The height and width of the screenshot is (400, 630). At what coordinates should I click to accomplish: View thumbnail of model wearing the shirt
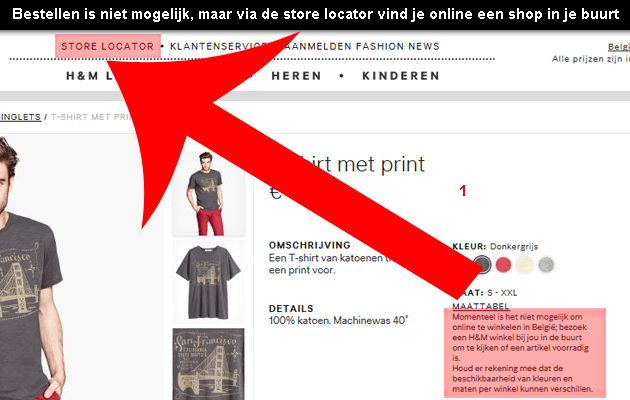[x=209, y=194]
